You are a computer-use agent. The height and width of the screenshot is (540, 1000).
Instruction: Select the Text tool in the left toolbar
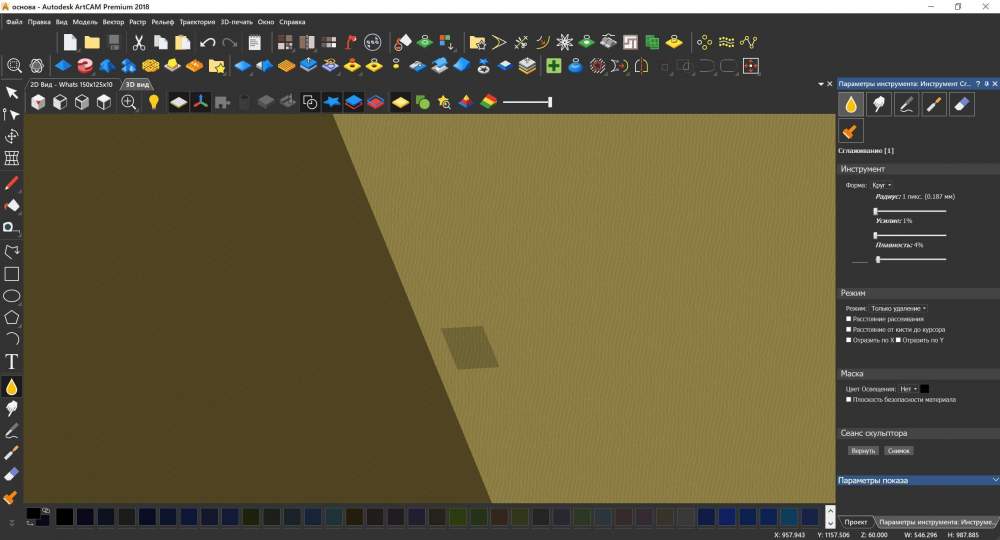12,362
